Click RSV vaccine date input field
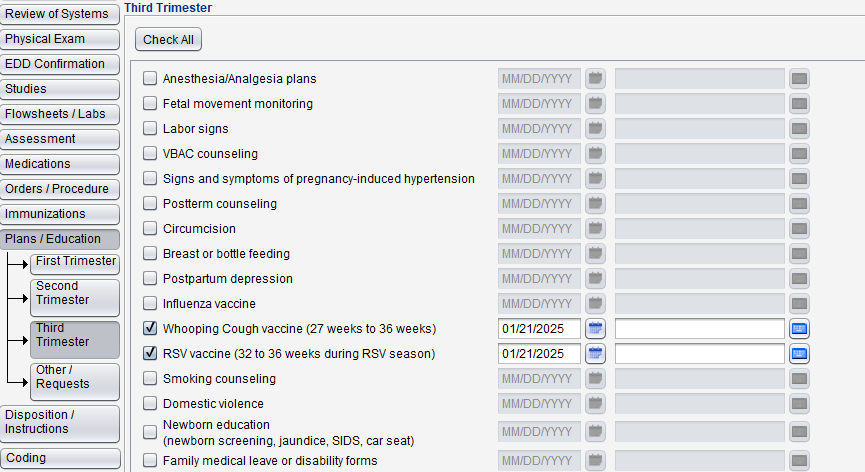Viewport: 865px width, 472px height. [540, 353]
